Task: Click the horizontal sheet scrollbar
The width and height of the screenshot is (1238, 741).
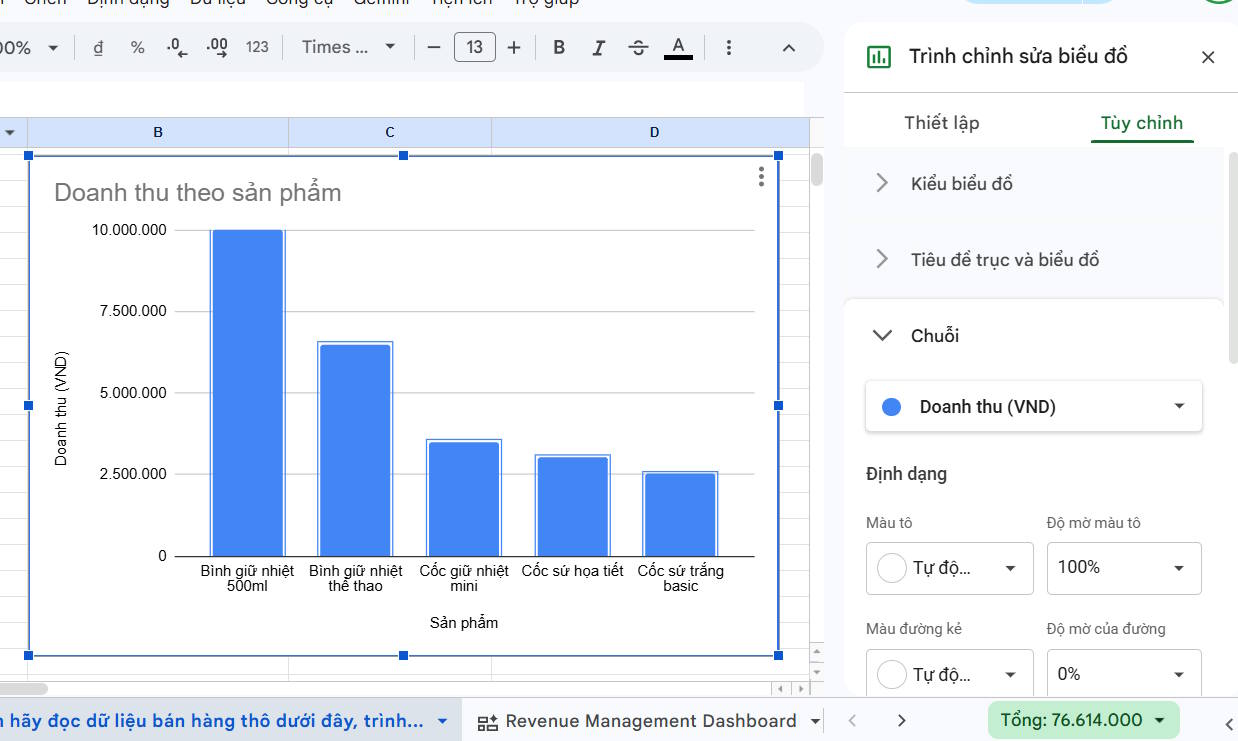Action: [x=24, y=688]
